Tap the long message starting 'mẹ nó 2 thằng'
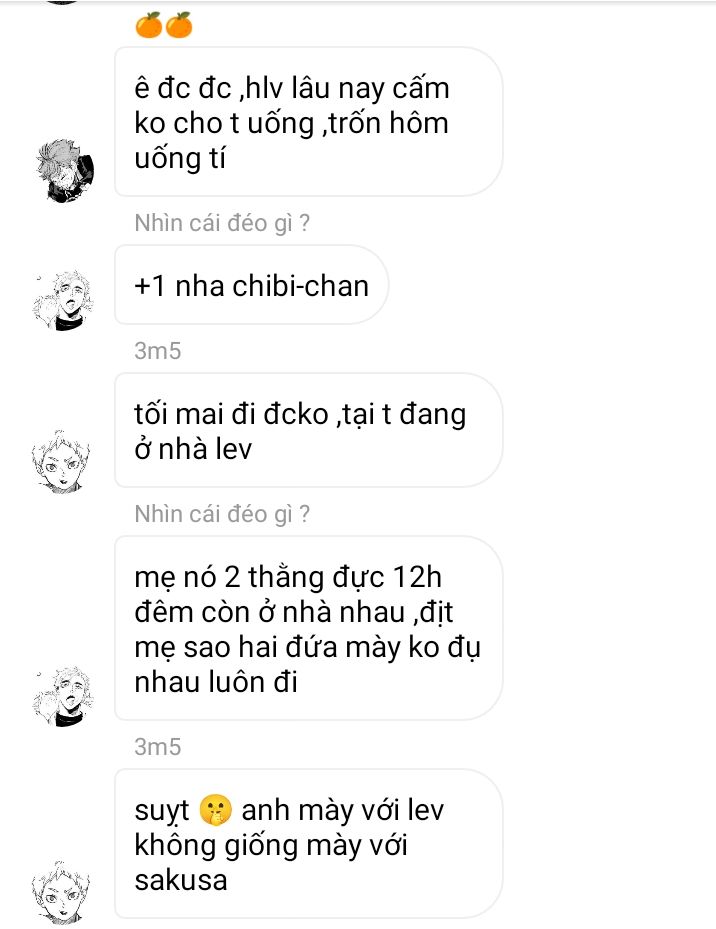 [x=308, y=628]
